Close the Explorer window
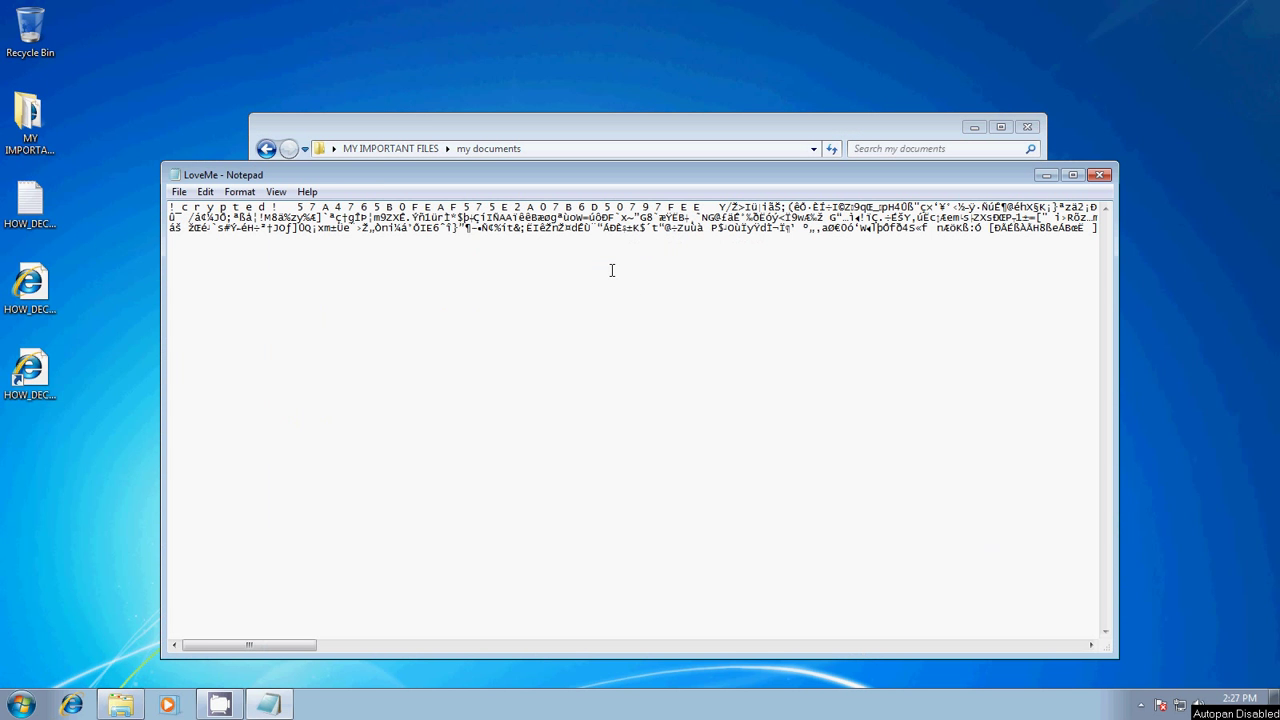The width and height of the screenshot is (1280, 720). 1028,127
